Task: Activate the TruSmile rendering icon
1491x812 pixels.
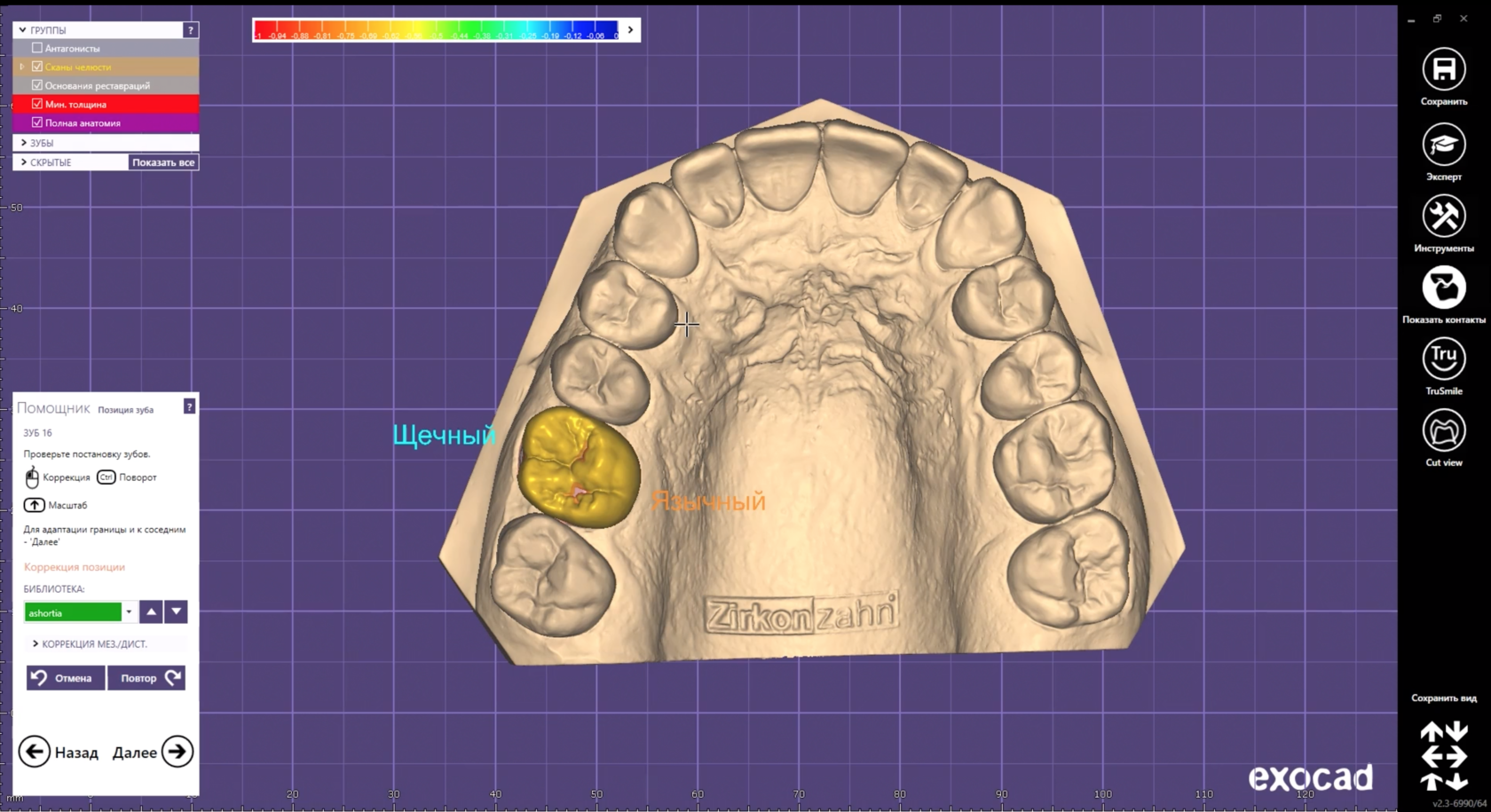Action: [1443, 359]
